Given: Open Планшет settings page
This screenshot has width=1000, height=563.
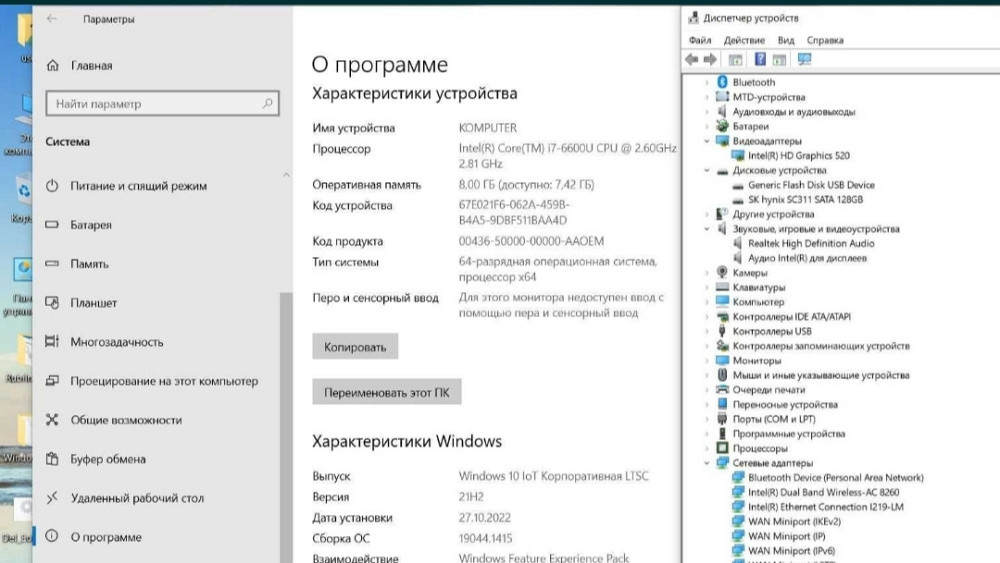Looking at the screenshot, I should pyautogui.click(x=93, y=303).
